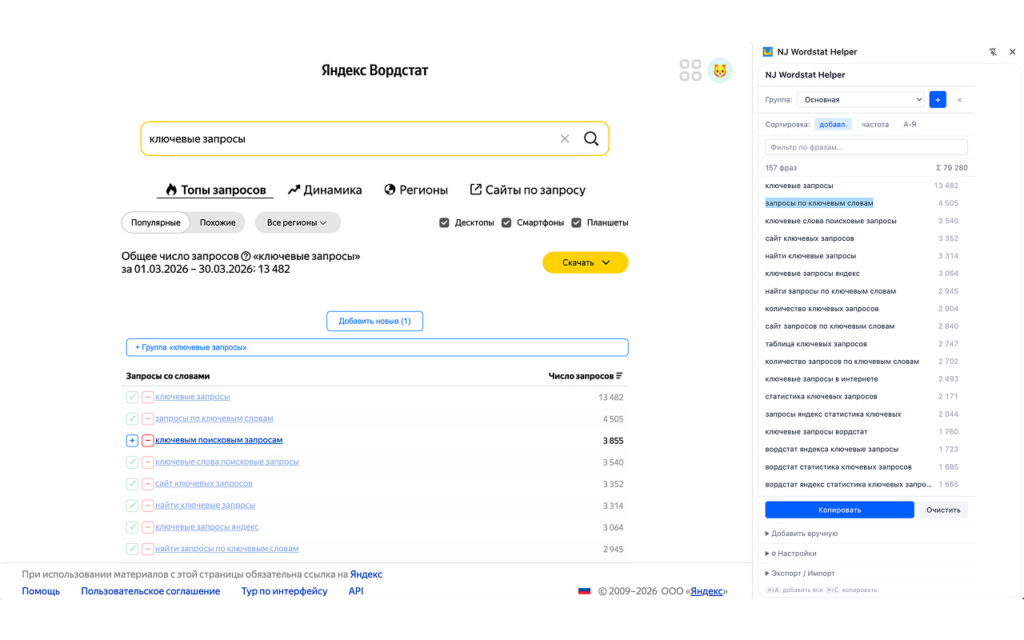Click the blue plus next to «ключевым поисковым запросам»
Screen dimensions: 1024x640
tap(132, 440)
